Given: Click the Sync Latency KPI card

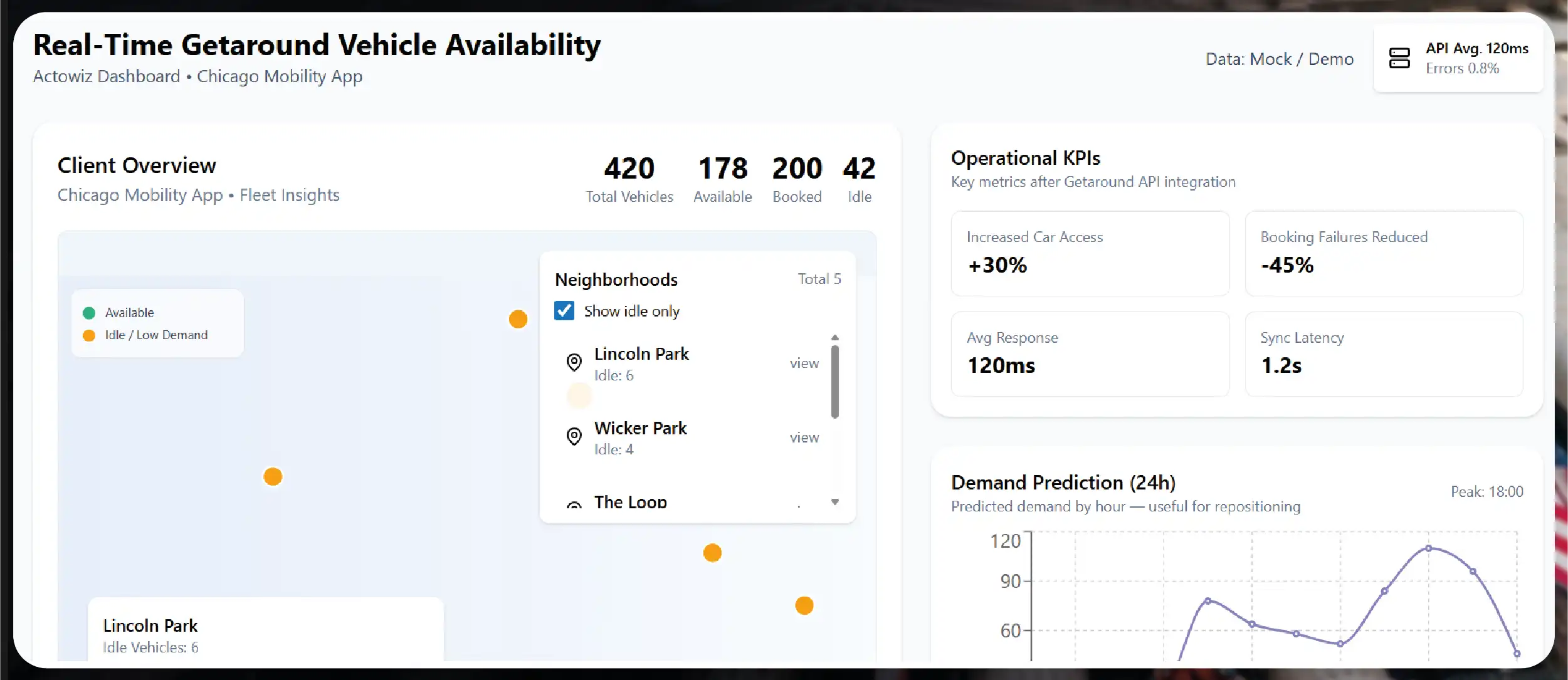Looking at the screenshot, I should tap(1384, 353).
